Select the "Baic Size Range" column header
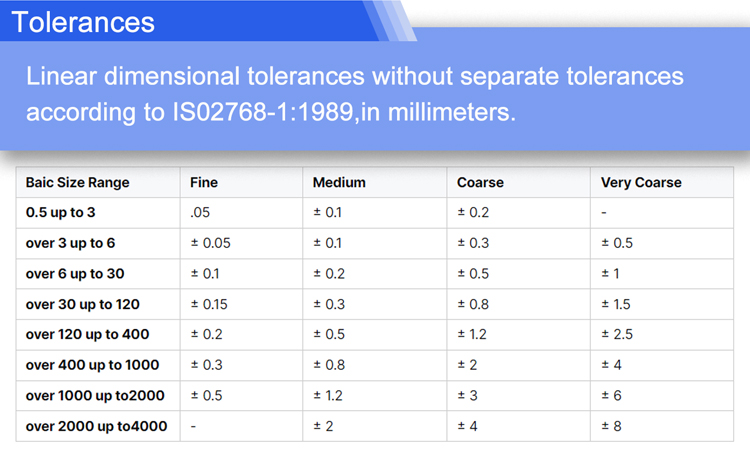The height and width of the screenshot is (469, 750). click(77, 183)
